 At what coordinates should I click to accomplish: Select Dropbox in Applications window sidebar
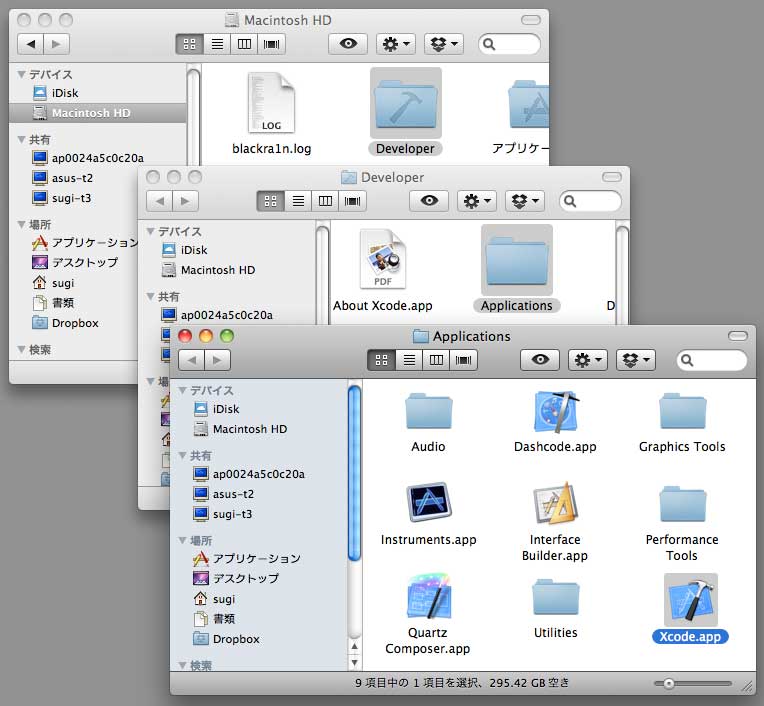click(x=236, y=639)
